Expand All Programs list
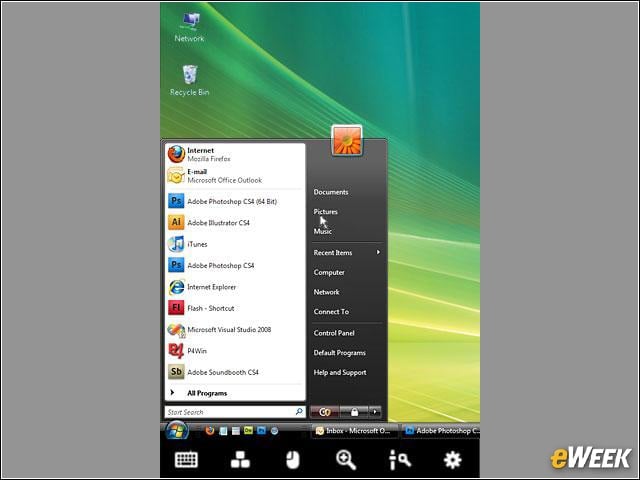 coord(235,393)
